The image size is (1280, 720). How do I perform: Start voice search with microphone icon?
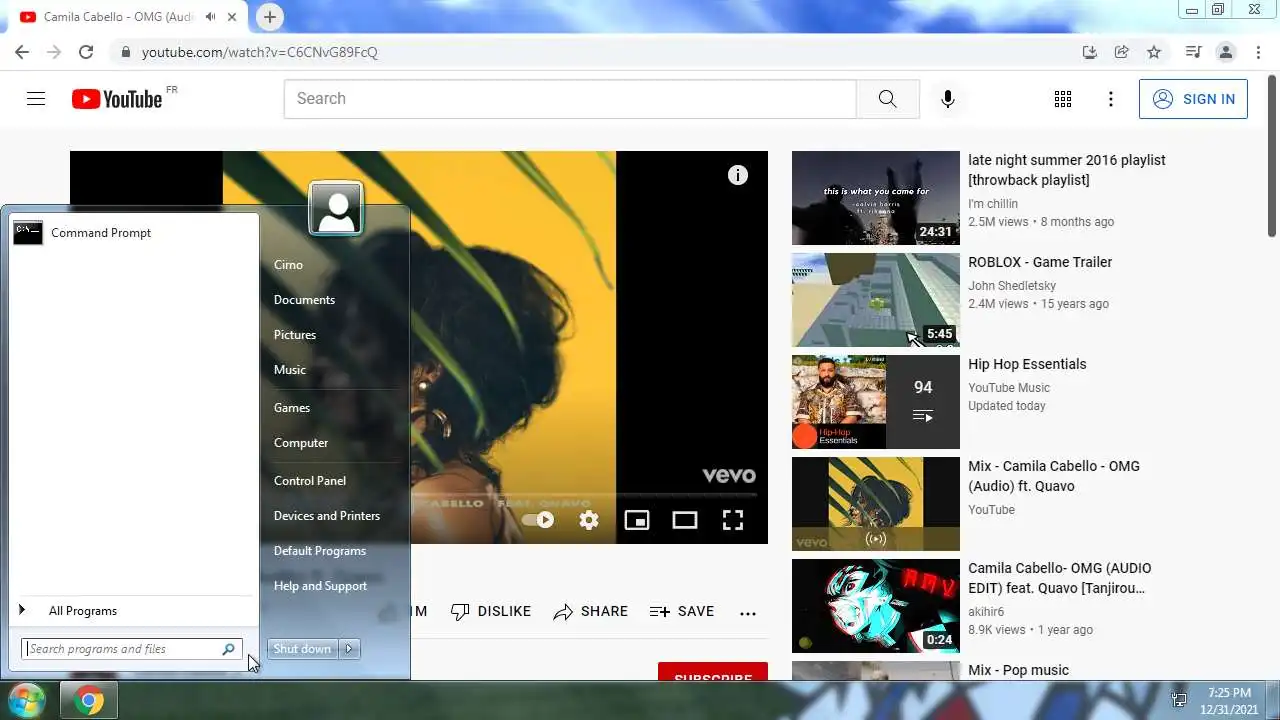[x=947, y=99]
